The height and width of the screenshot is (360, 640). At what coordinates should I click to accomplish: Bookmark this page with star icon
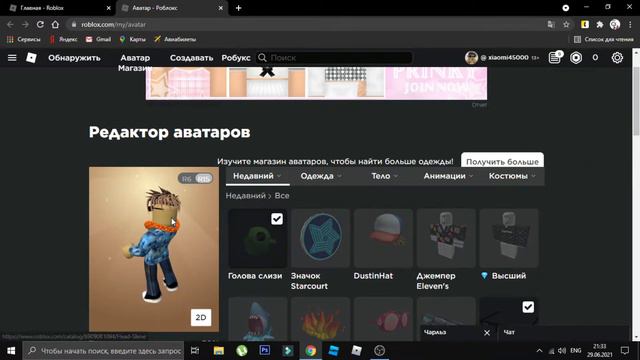click(x=566, y=24)
